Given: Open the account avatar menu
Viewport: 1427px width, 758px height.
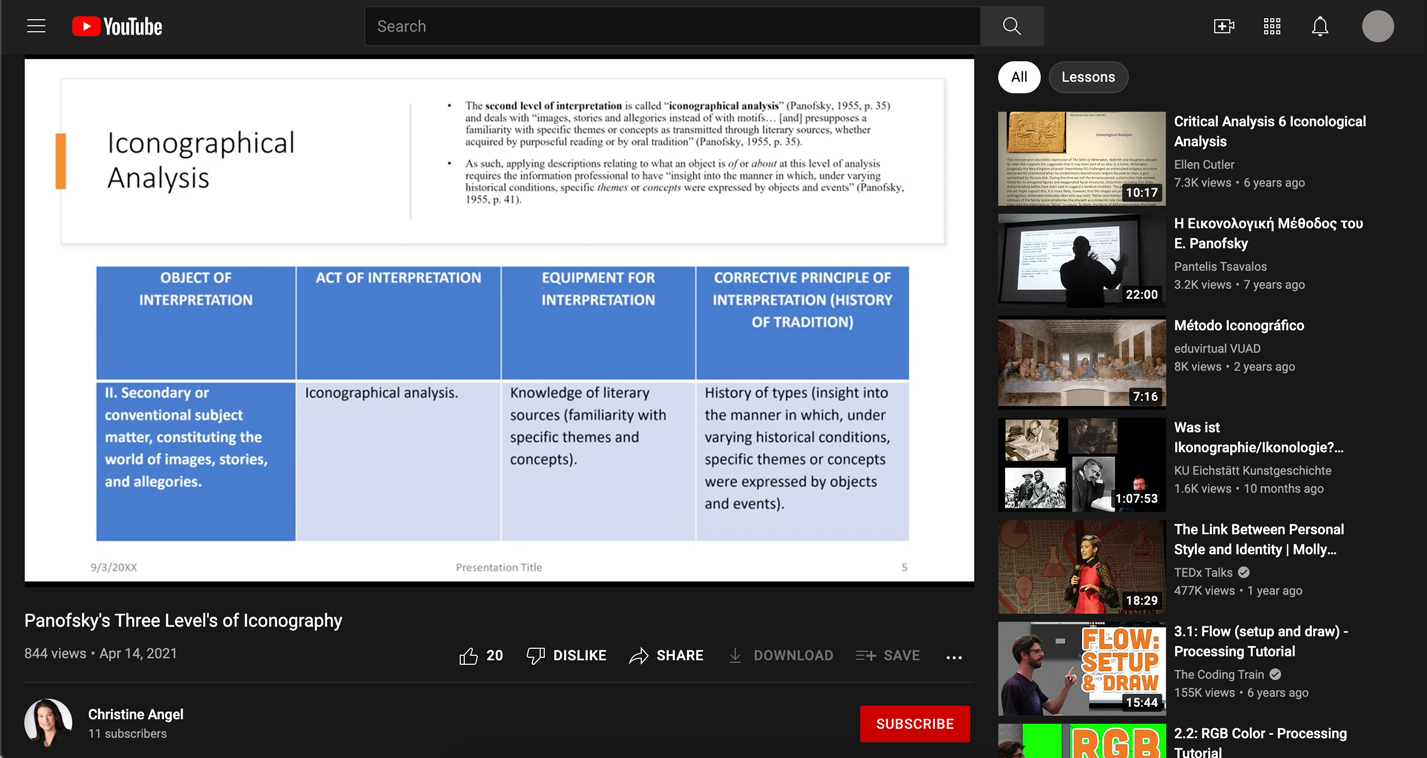Looking at the screenshot, I should point(1378,27).
